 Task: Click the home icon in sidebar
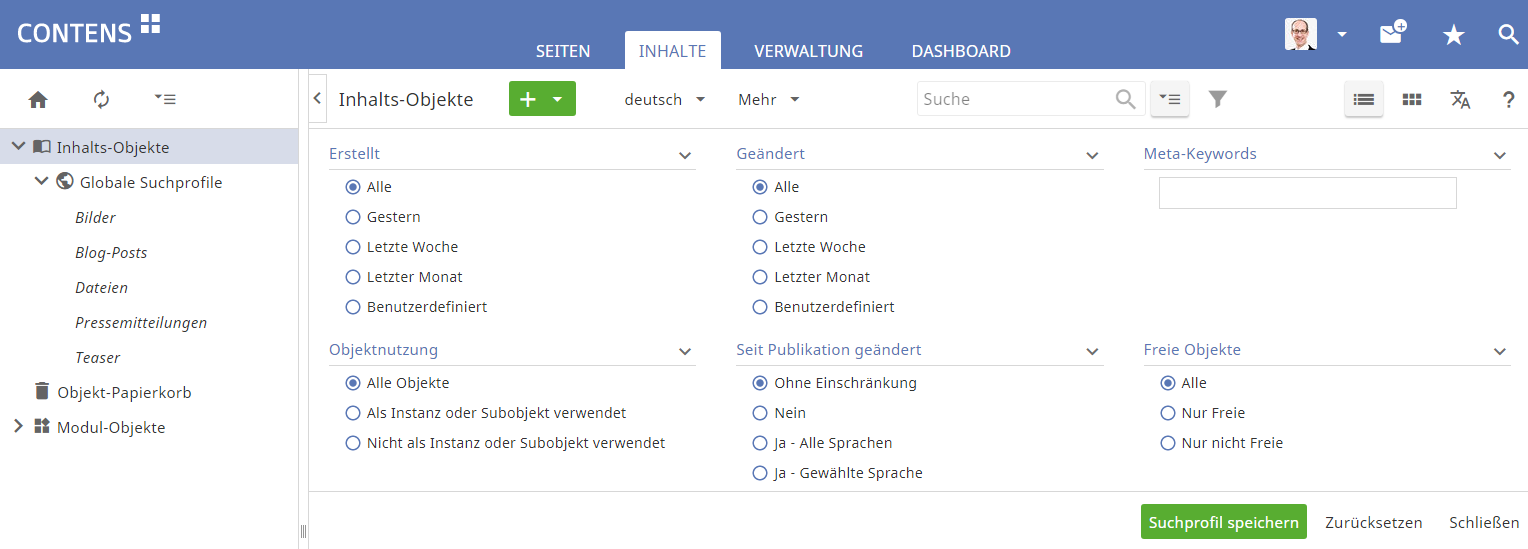38,99
